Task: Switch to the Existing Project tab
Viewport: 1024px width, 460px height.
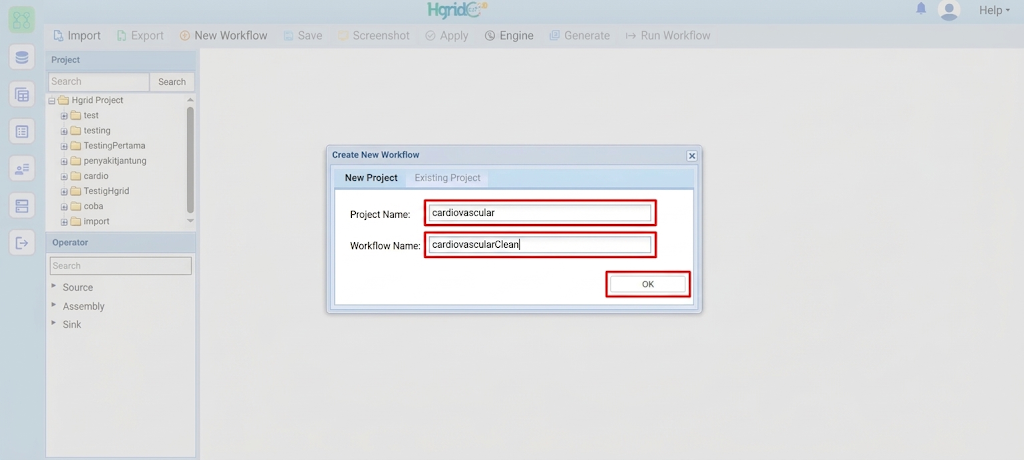Action: pyautogui.click(x=447, y=178)
